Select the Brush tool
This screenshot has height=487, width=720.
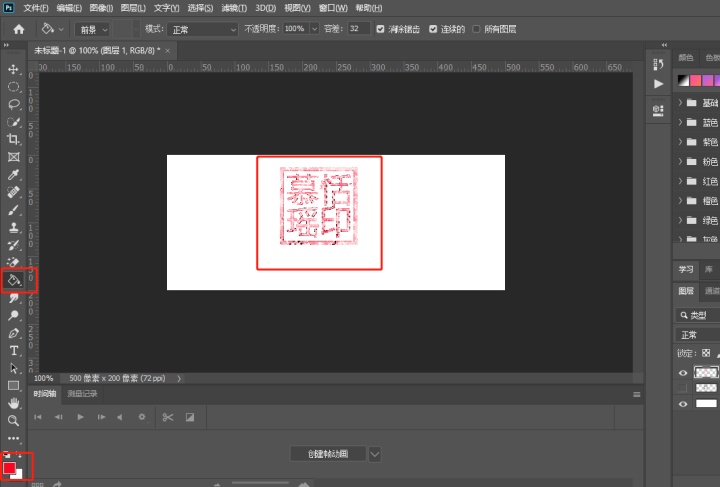(13, 210)
